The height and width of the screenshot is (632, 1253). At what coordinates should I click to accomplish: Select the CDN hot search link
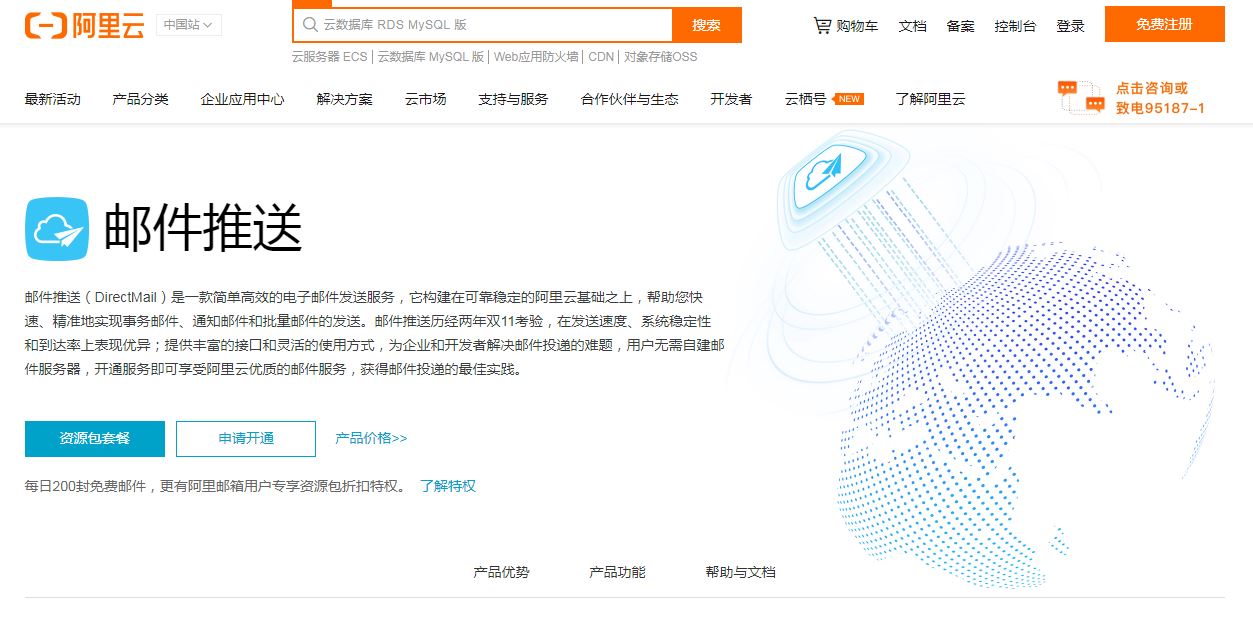click(x=601, y=57)
